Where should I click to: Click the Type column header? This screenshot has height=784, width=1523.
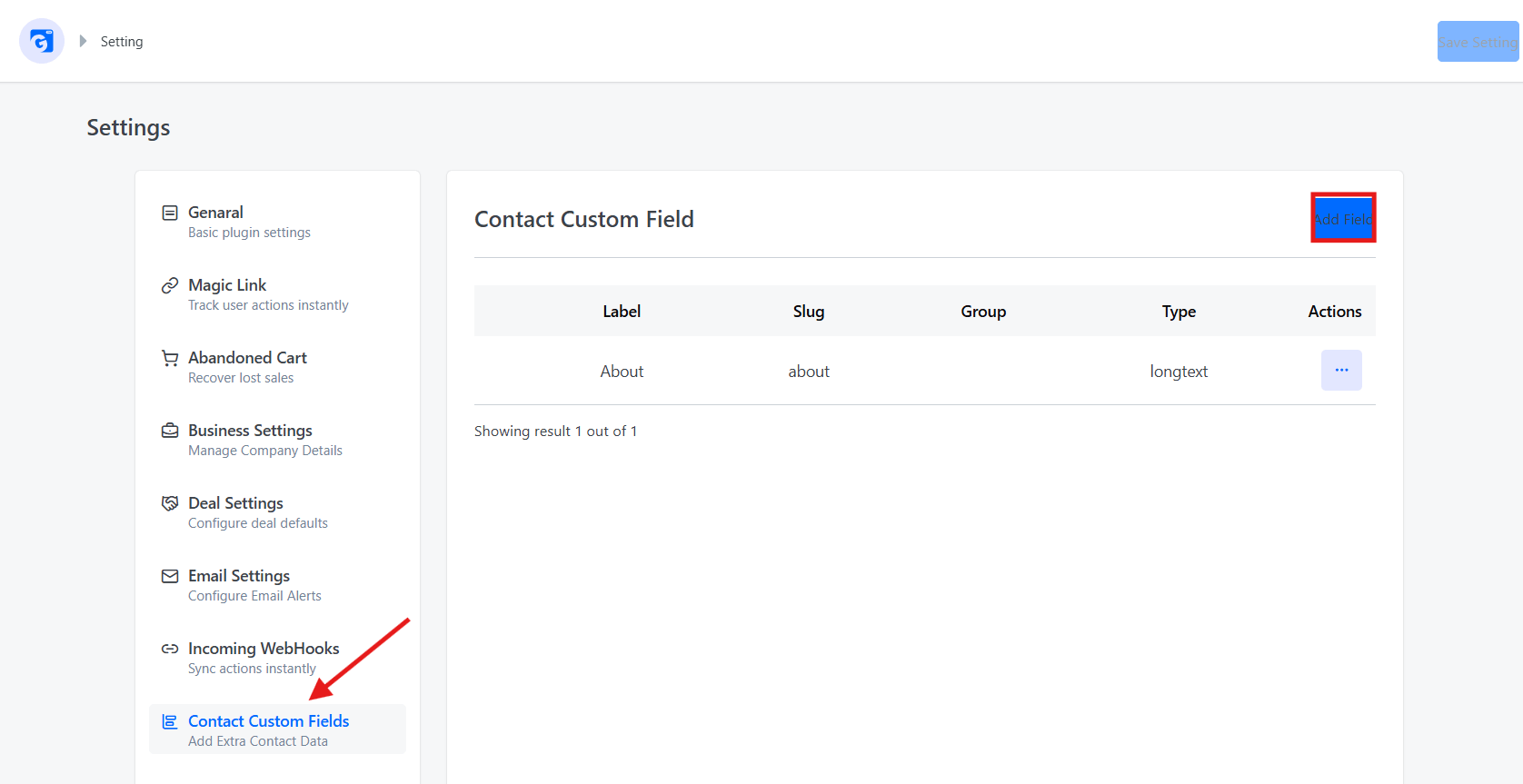[1179, 312]
